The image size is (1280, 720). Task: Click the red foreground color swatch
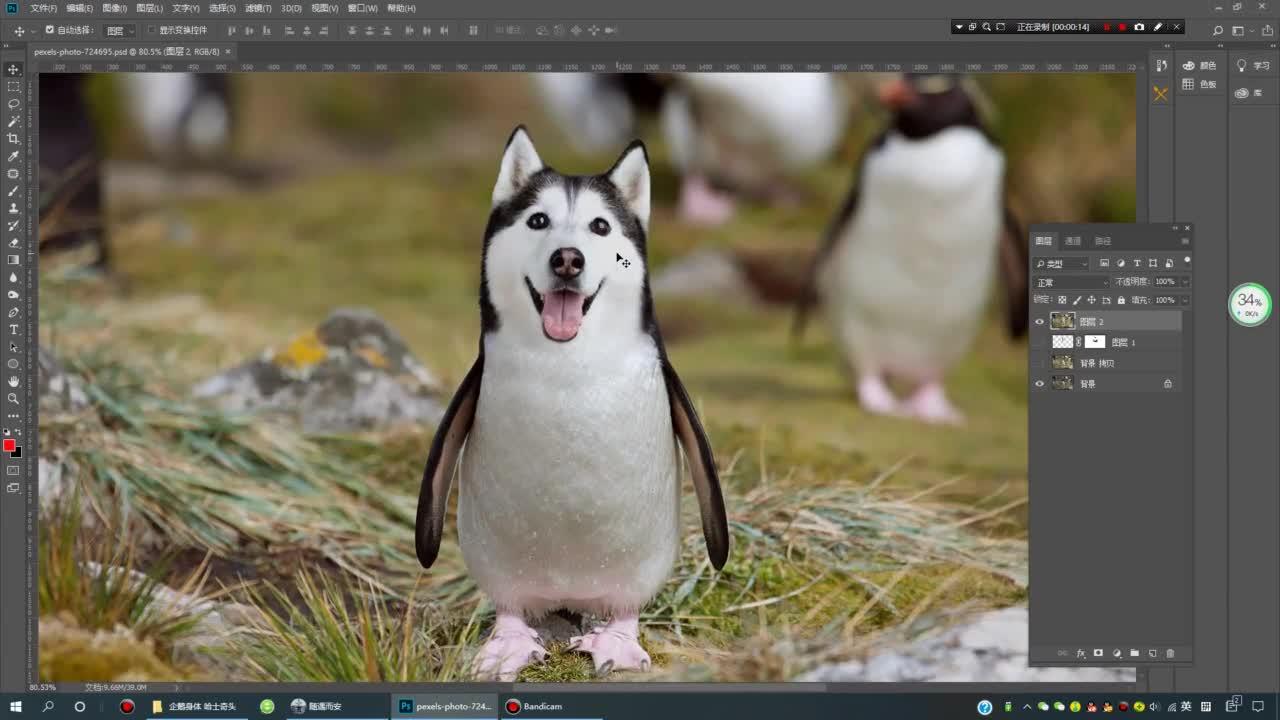point(9,445)
